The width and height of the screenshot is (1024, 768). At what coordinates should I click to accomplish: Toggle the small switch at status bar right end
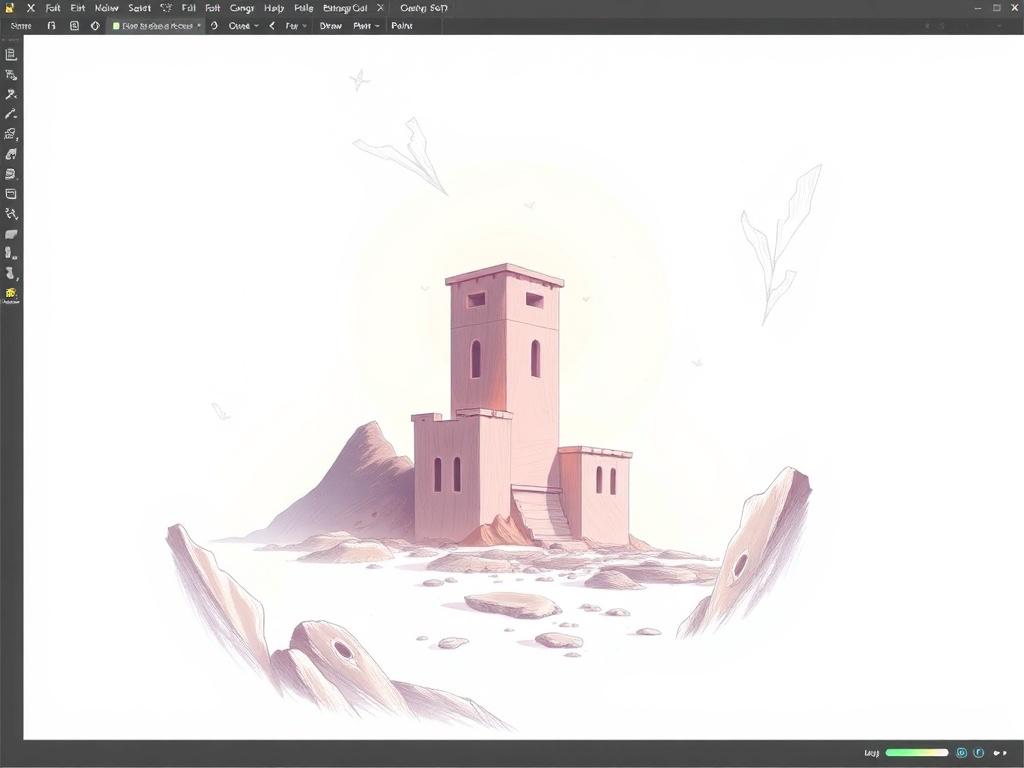[999, 753]
